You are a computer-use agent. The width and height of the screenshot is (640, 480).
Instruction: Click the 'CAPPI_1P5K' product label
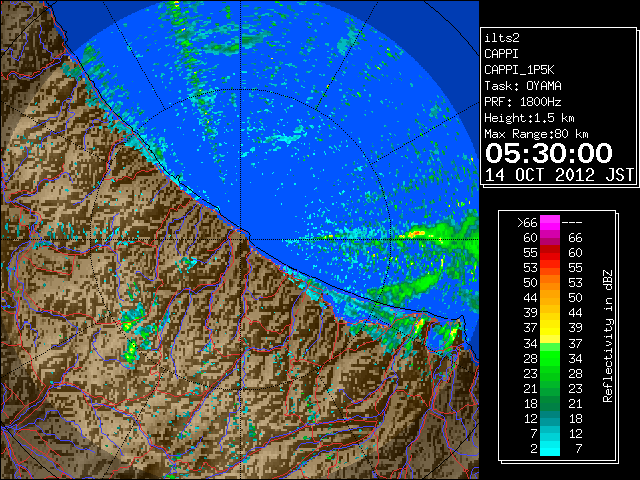point(519,70)
